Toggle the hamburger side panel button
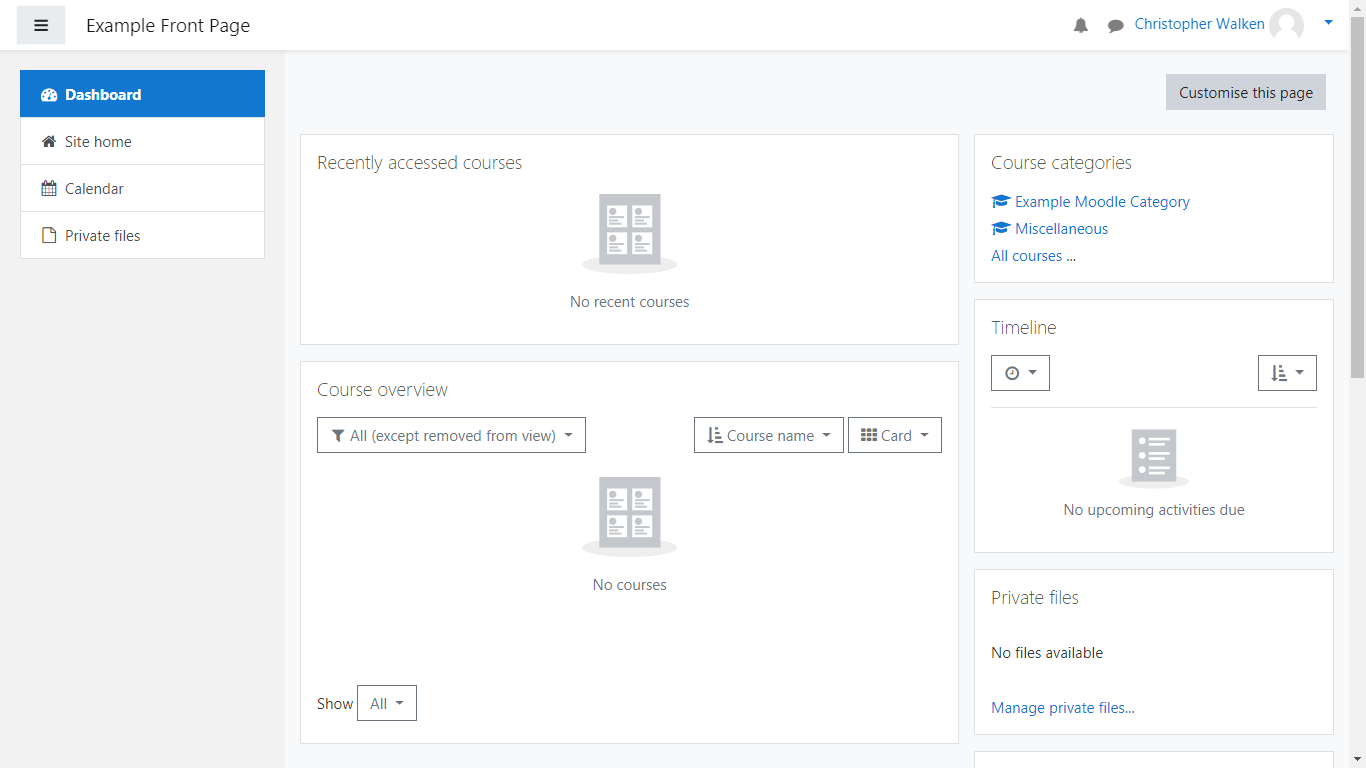This screenshot has width=1366, height=768. tap(41, 25)
